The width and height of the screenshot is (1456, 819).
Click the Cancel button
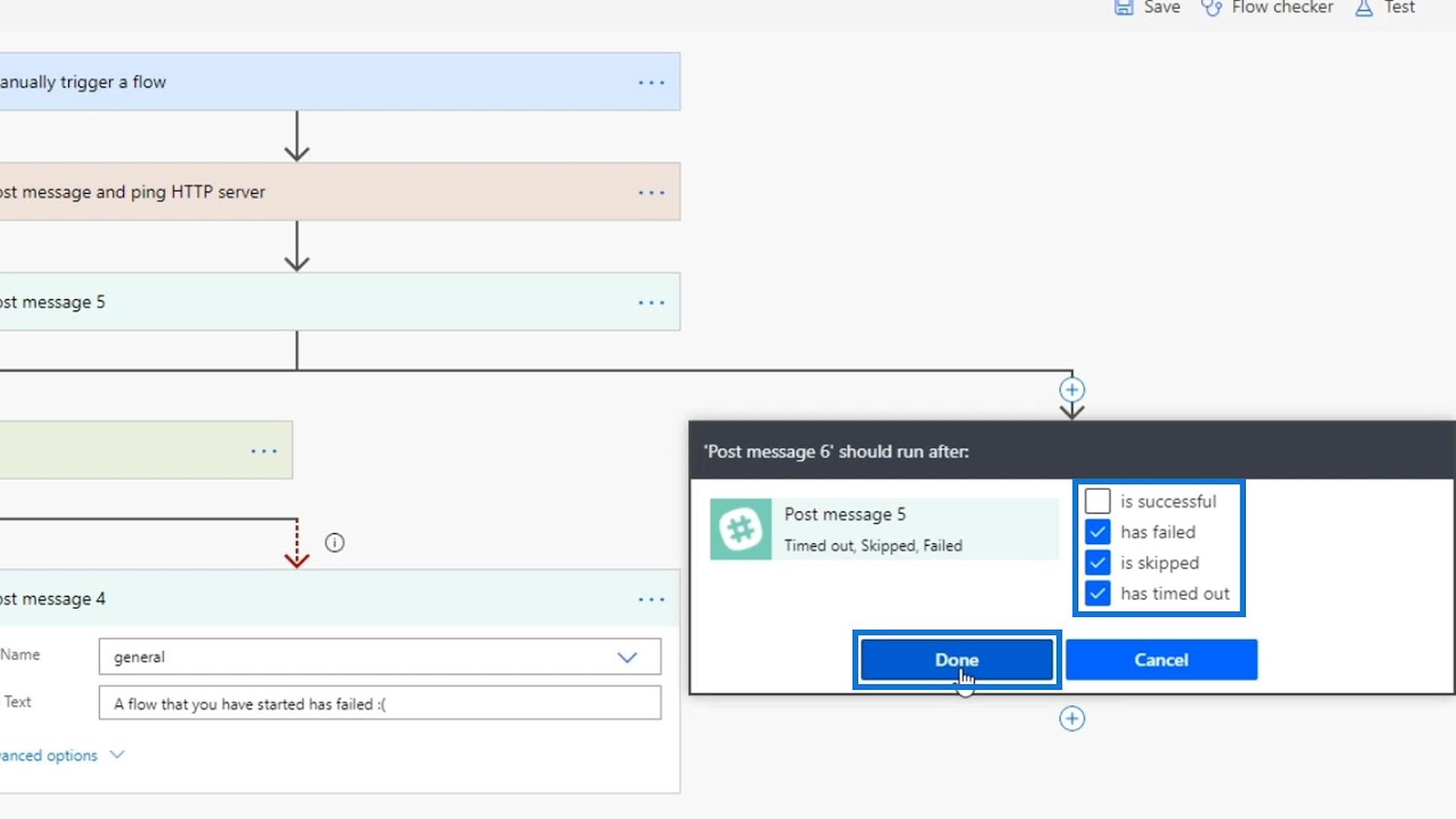[1161, 660]
